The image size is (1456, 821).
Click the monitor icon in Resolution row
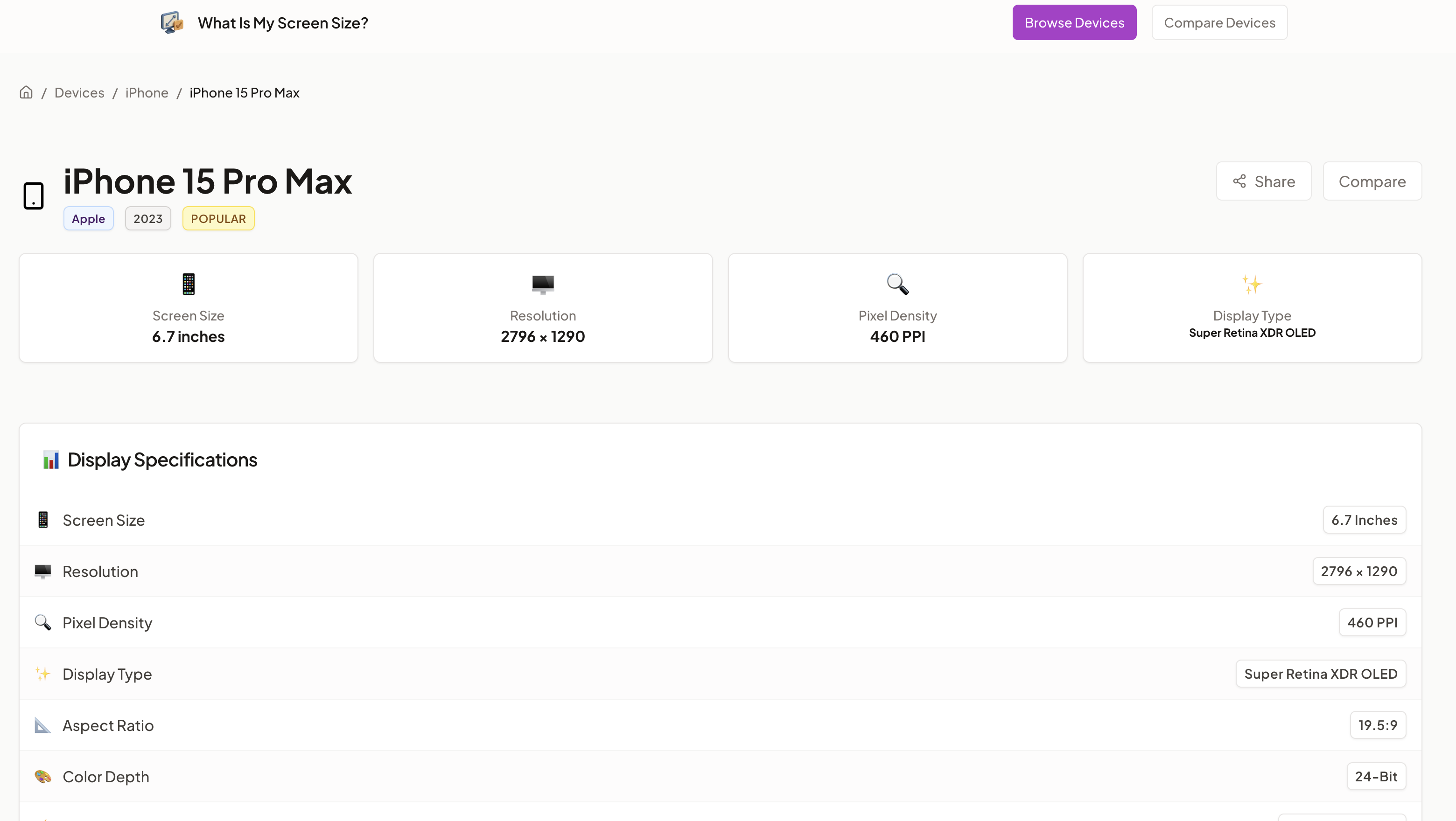click(43, 571)
